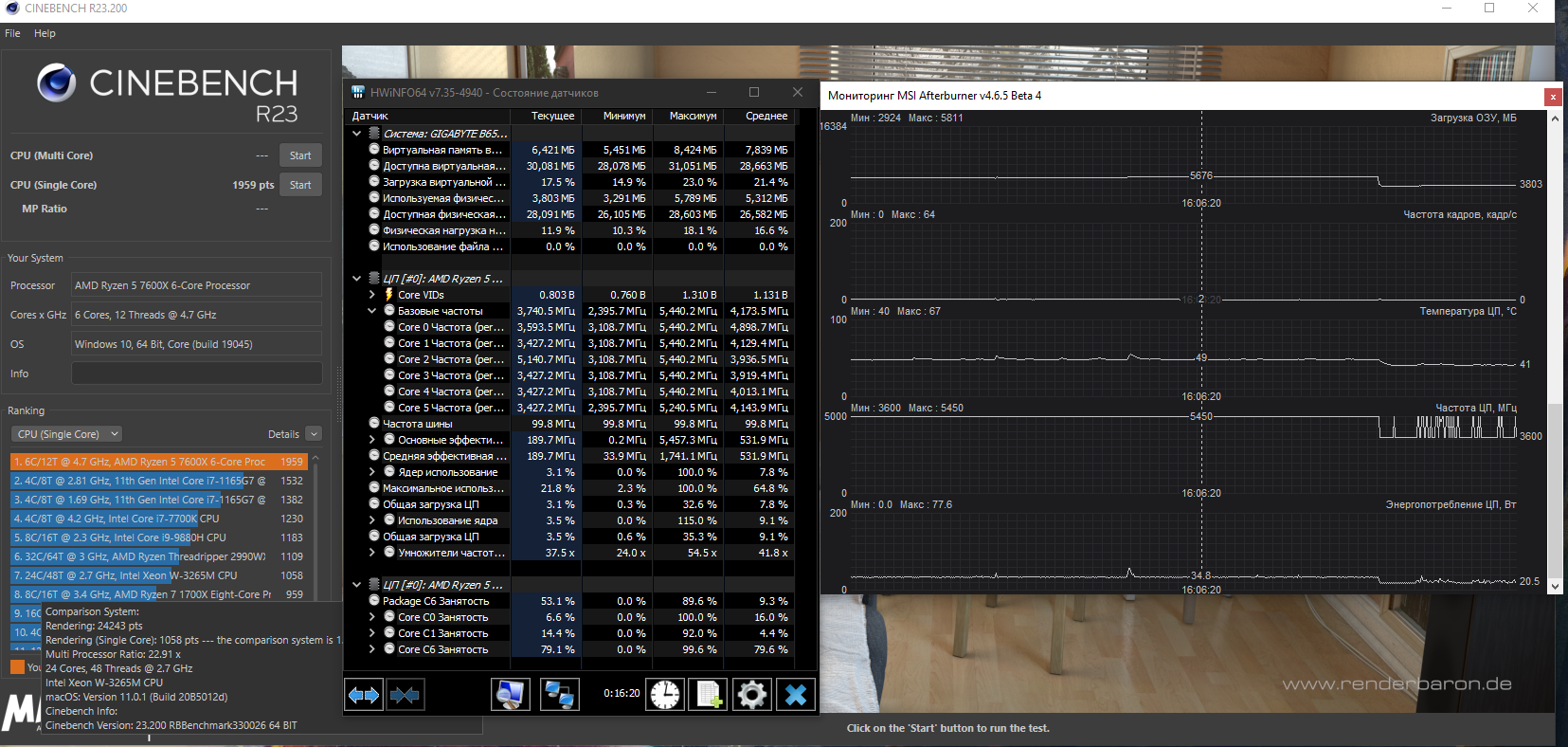The image size is (1568, 747).
Task: Expand the Использование ядра node
Action: click(x=372, y=520)
